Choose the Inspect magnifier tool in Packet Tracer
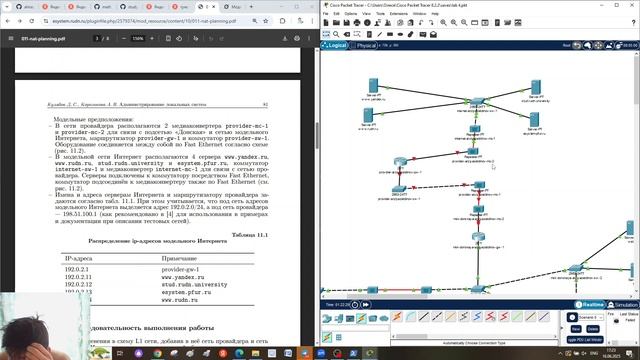The width and height of the screenshot is (640, 360). pyautogui.click(x=336, y=34)
